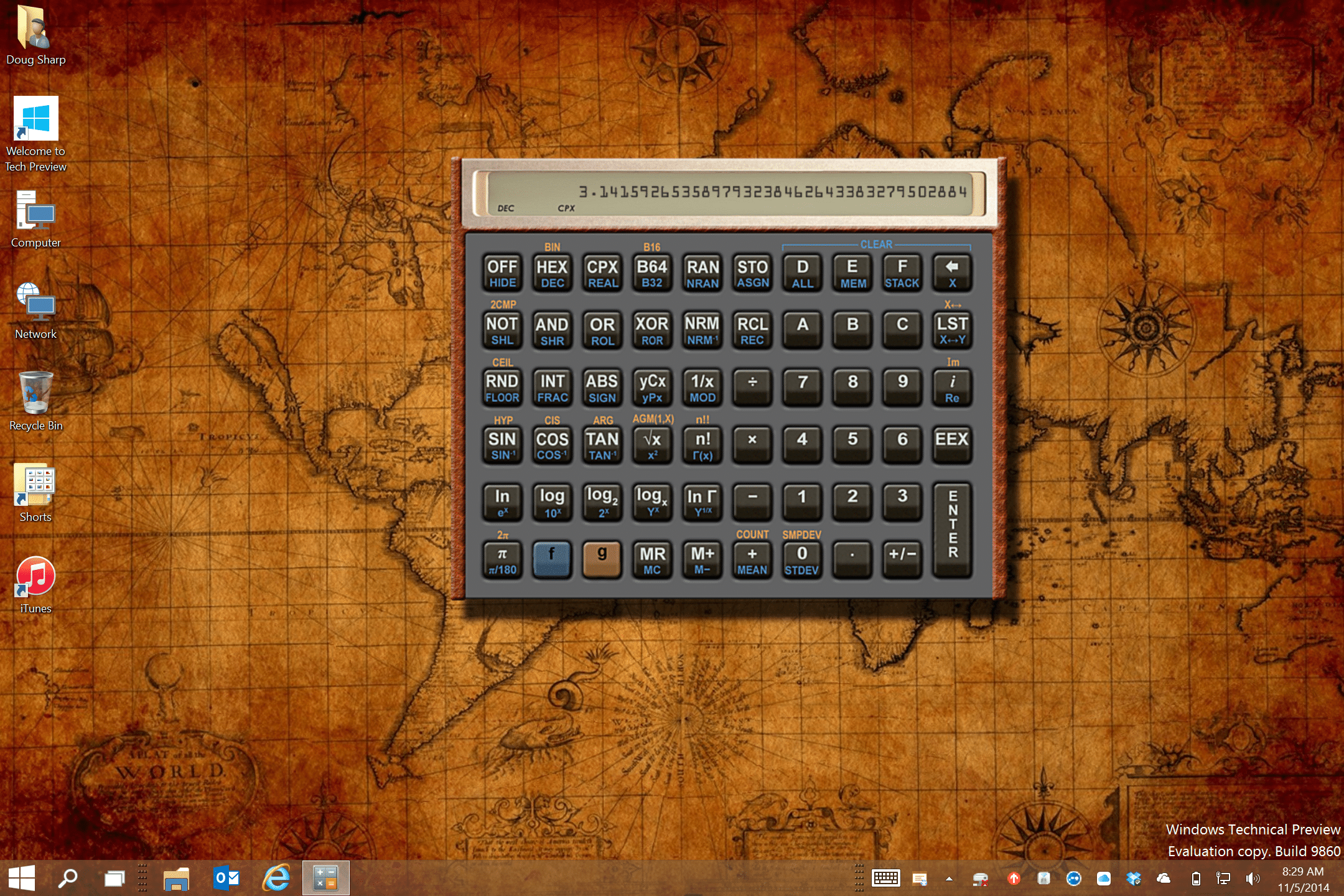Click the imaginary i key
The width and height of the screenshot is (1344, 896).
(952, 388)
